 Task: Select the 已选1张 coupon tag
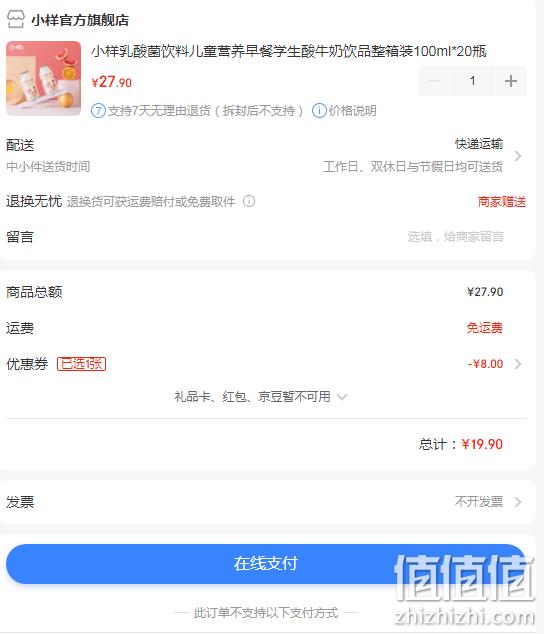pyautogui.click(x=81, y=363)
